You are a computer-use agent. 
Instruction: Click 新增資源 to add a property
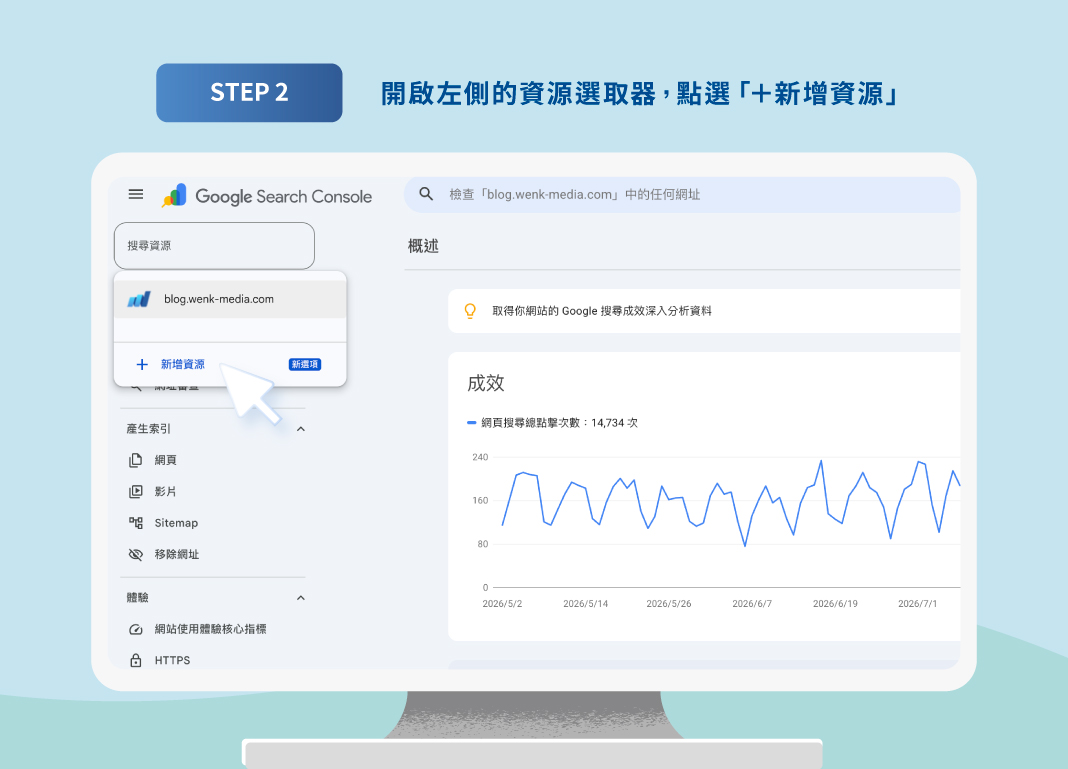click(183, 364)
